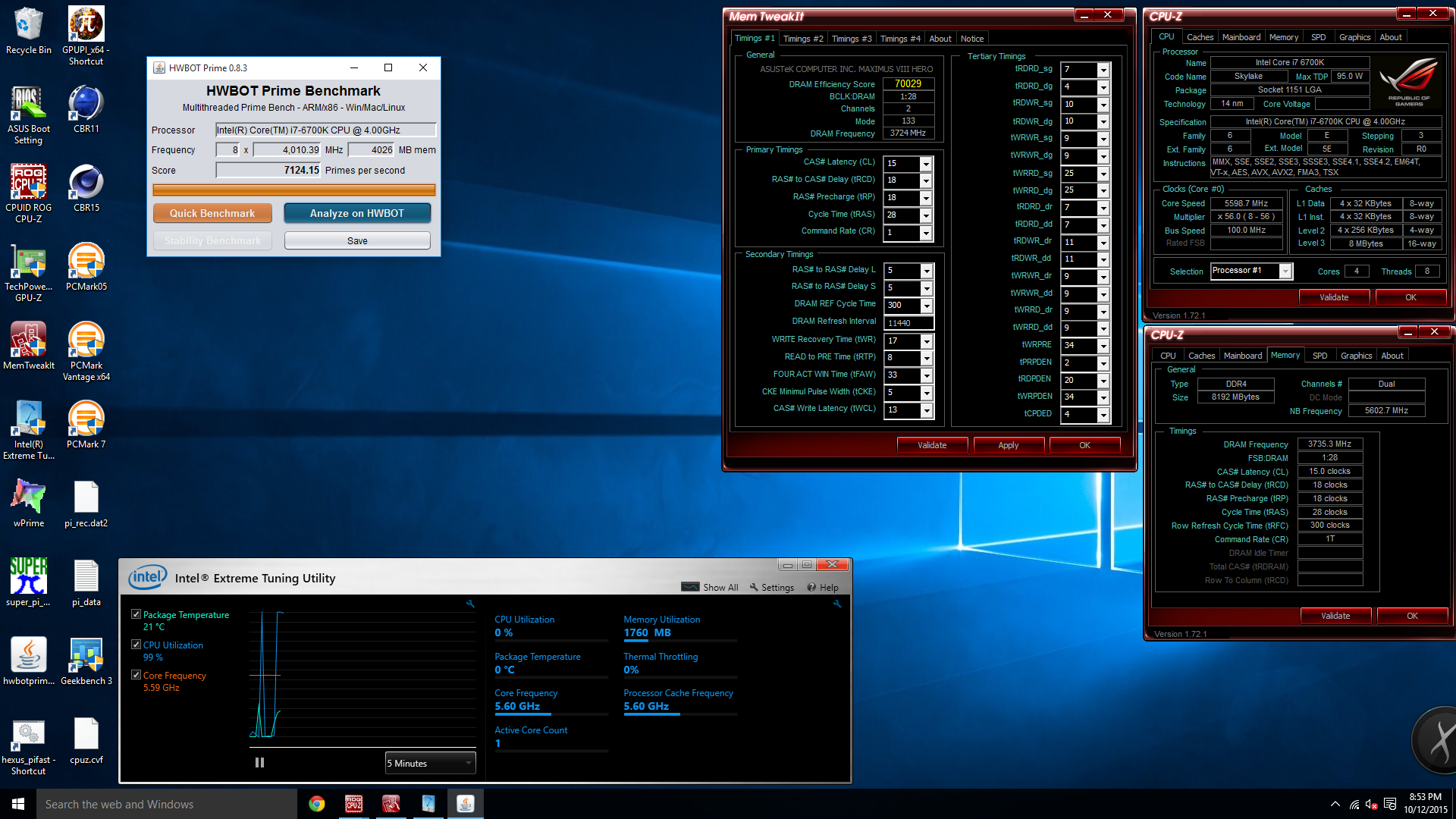Click the DRAM Refresh Interval field
The width and height of the screenshot is (1456, 819).
[x=909, y=323]
